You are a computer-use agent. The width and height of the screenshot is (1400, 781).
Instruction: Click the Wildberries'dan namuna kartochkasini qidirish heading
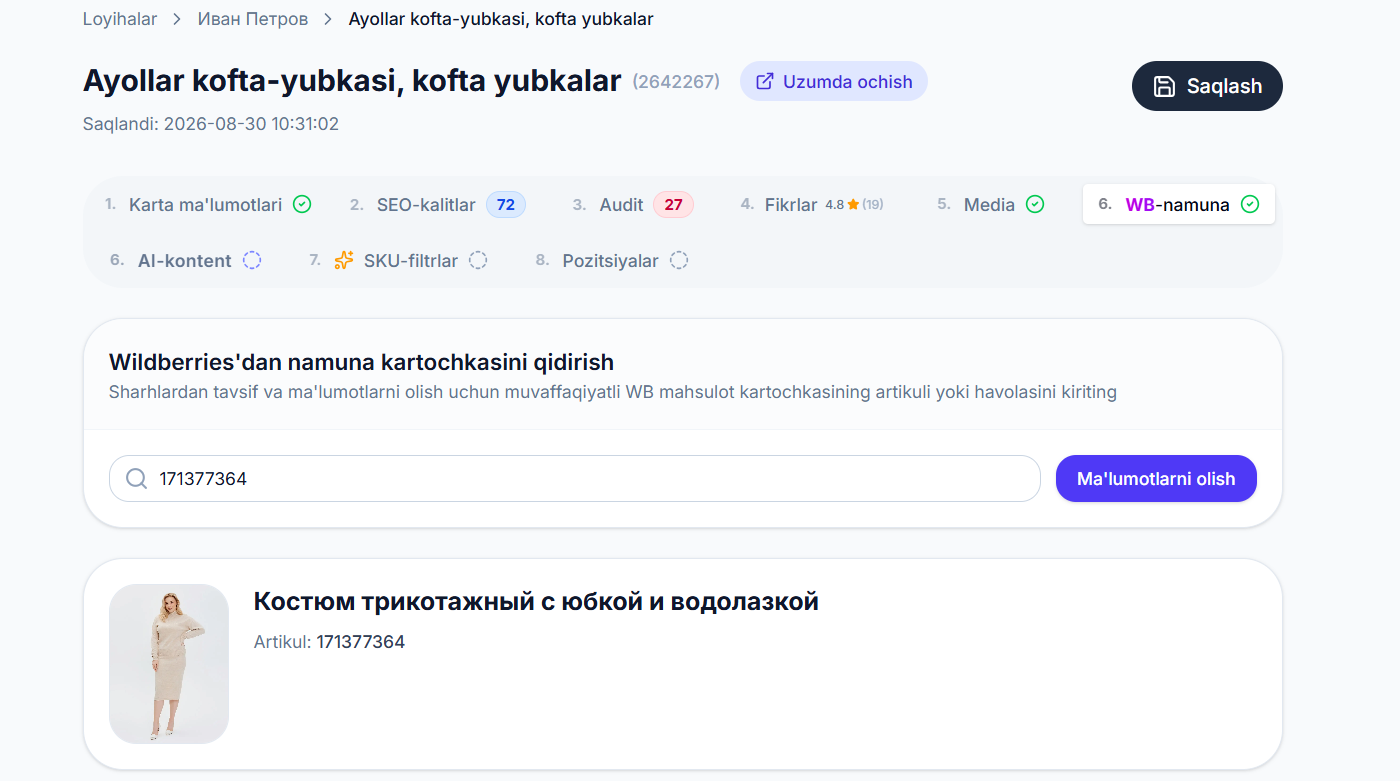pos(361,362)
